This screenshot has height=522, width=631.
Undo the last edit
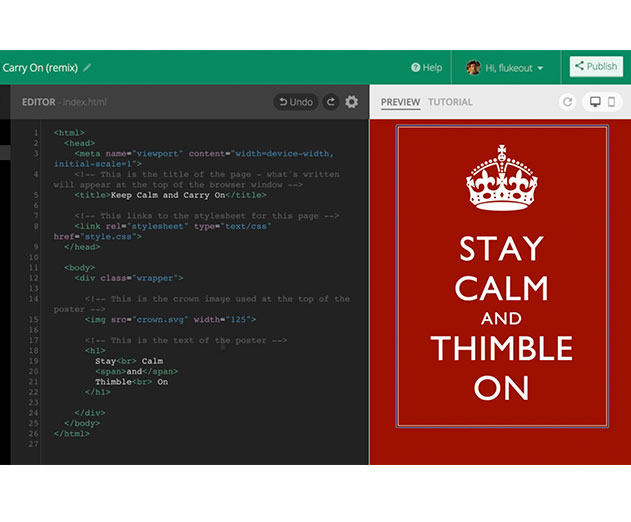tap(296, 102)
